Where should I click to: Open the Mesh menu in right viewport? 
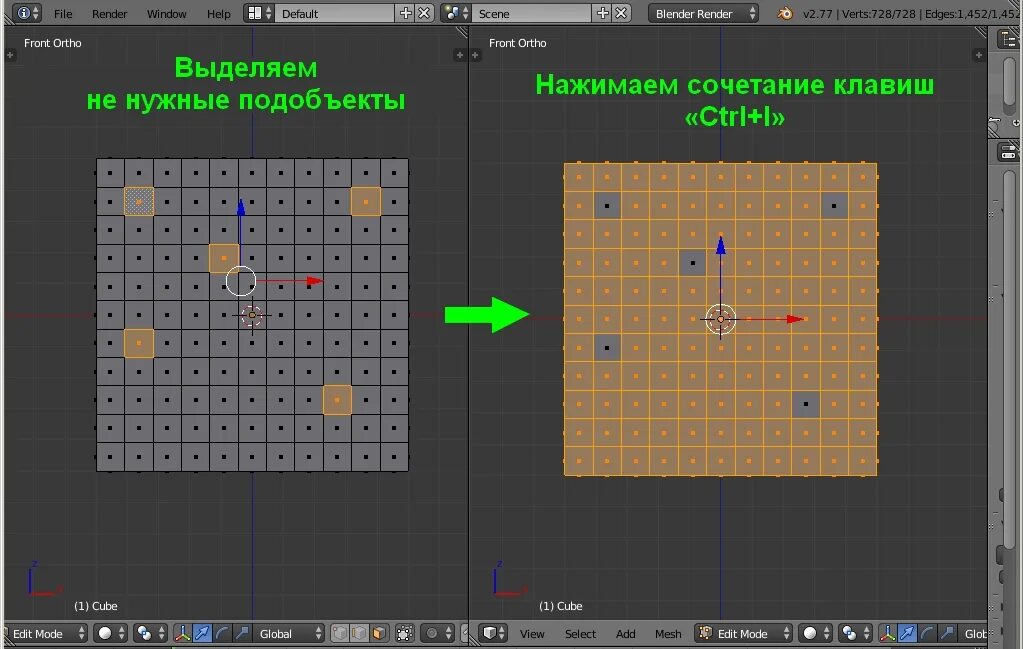click(x=667, y=634)
